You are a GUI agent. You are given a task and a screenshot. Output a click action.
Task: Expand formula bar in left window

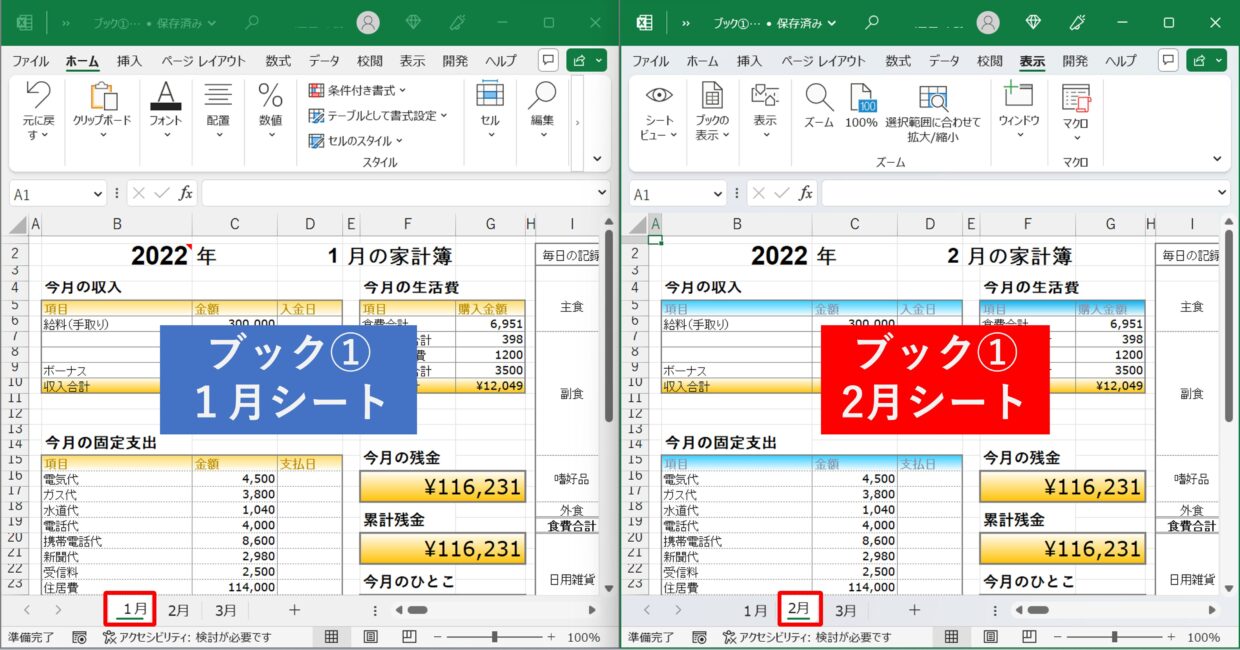click(602, 193)
